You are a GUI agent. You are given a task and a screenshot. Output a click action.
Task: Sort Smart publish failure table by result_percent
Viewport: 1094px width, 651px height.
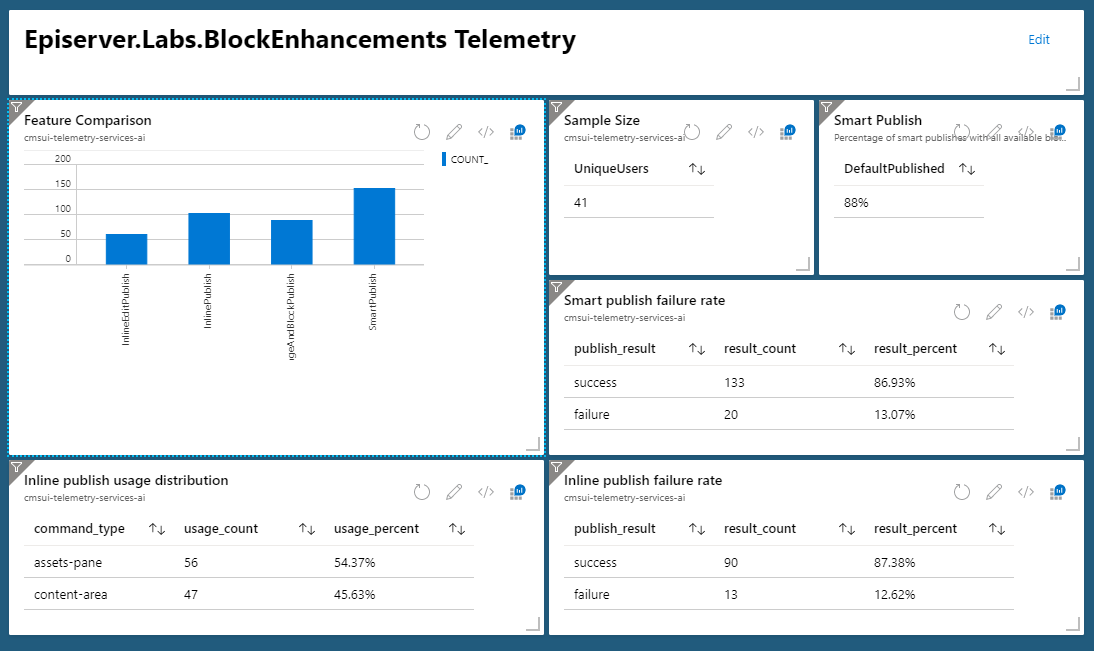point(997,349)
